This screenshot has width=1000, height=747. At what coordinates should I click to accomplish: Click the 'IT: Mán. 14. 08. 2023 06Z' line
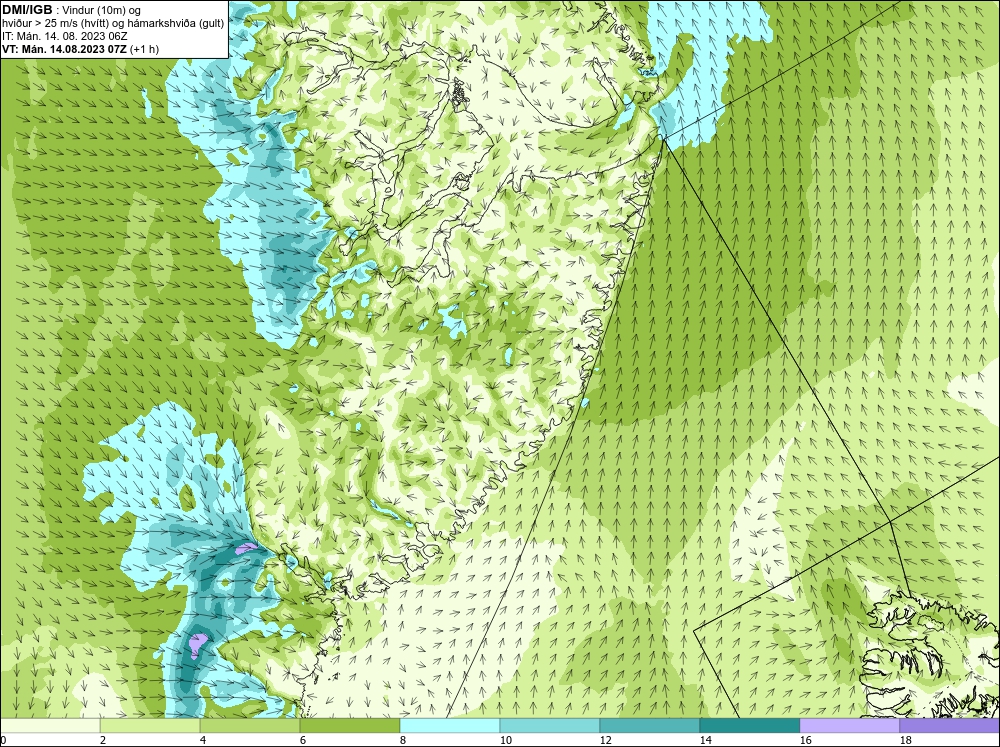64,36
